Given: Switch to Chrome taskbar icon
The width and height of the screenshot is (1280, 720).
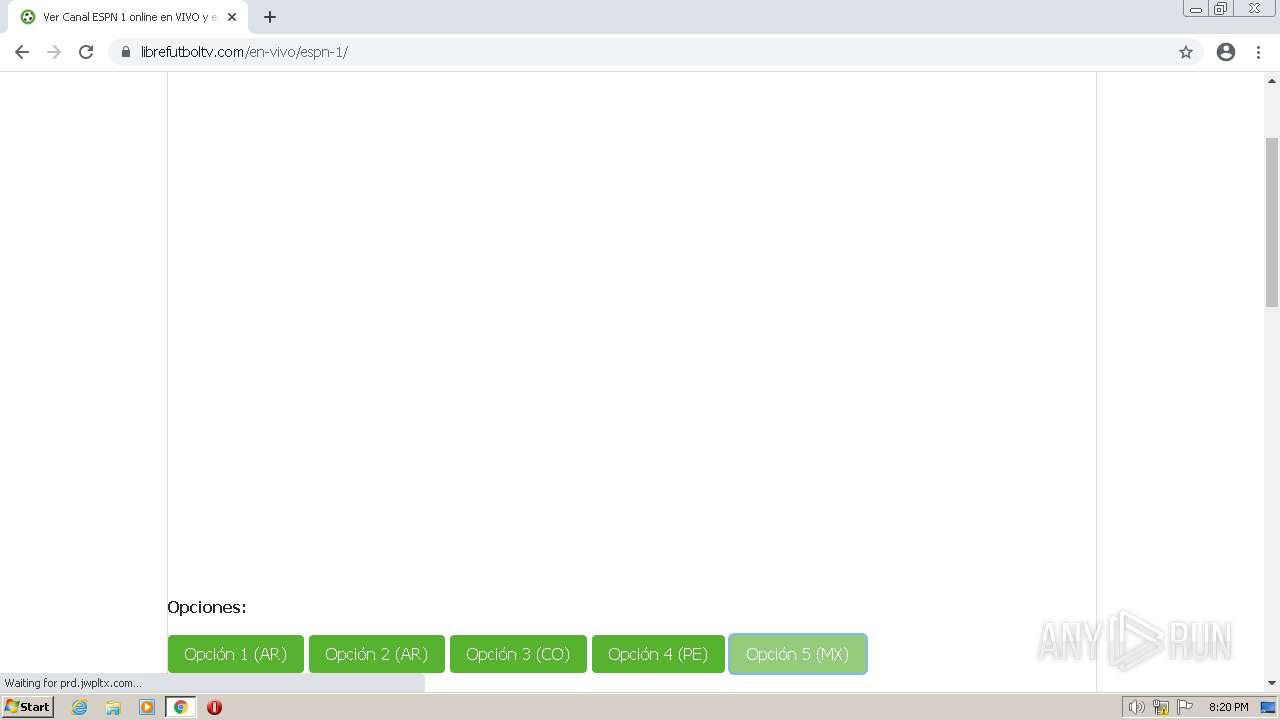Looking at the screenshot, I should 180,707.
